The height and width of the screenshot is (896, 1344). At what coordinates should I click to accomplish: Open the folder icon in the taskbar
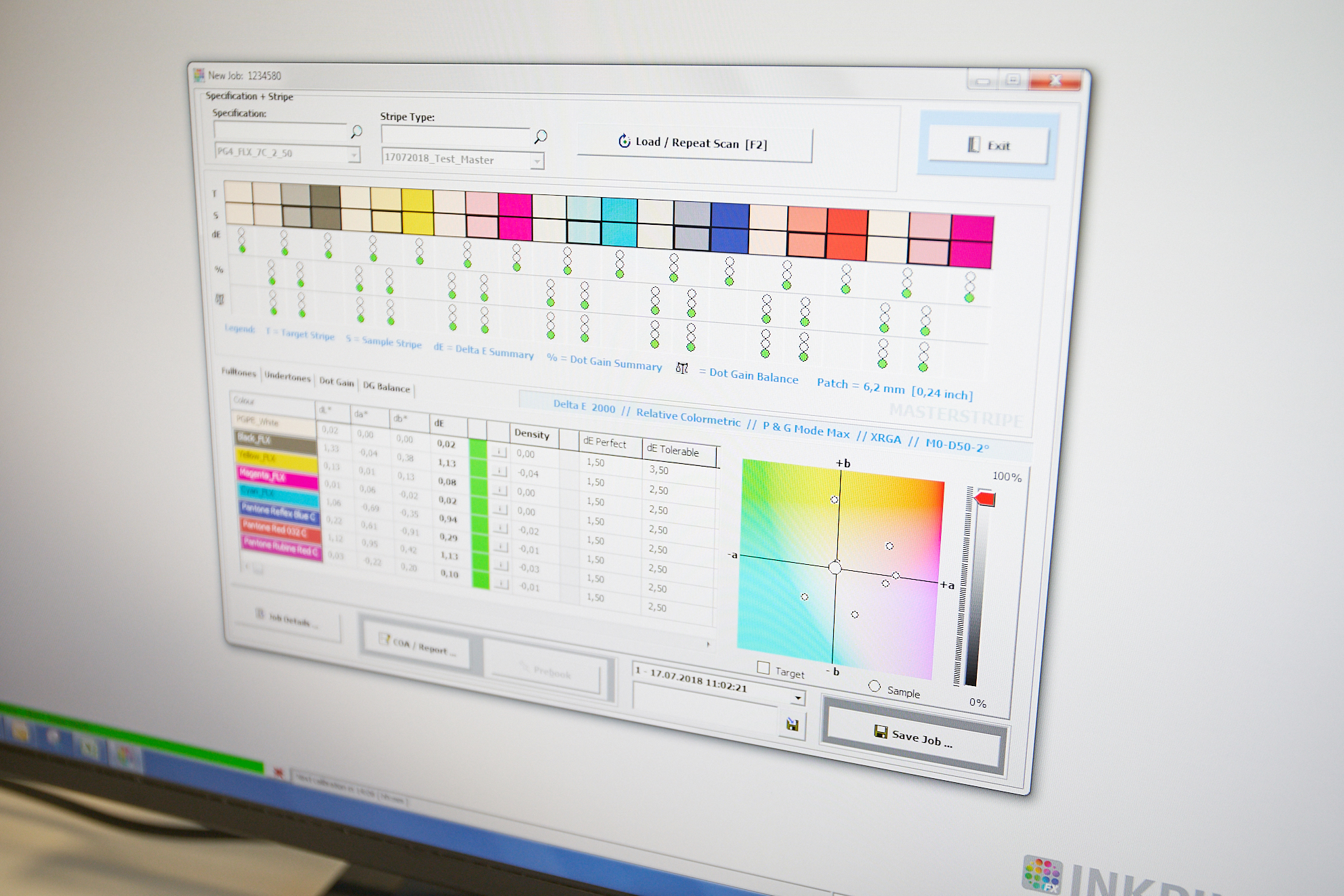click(19, 730)
